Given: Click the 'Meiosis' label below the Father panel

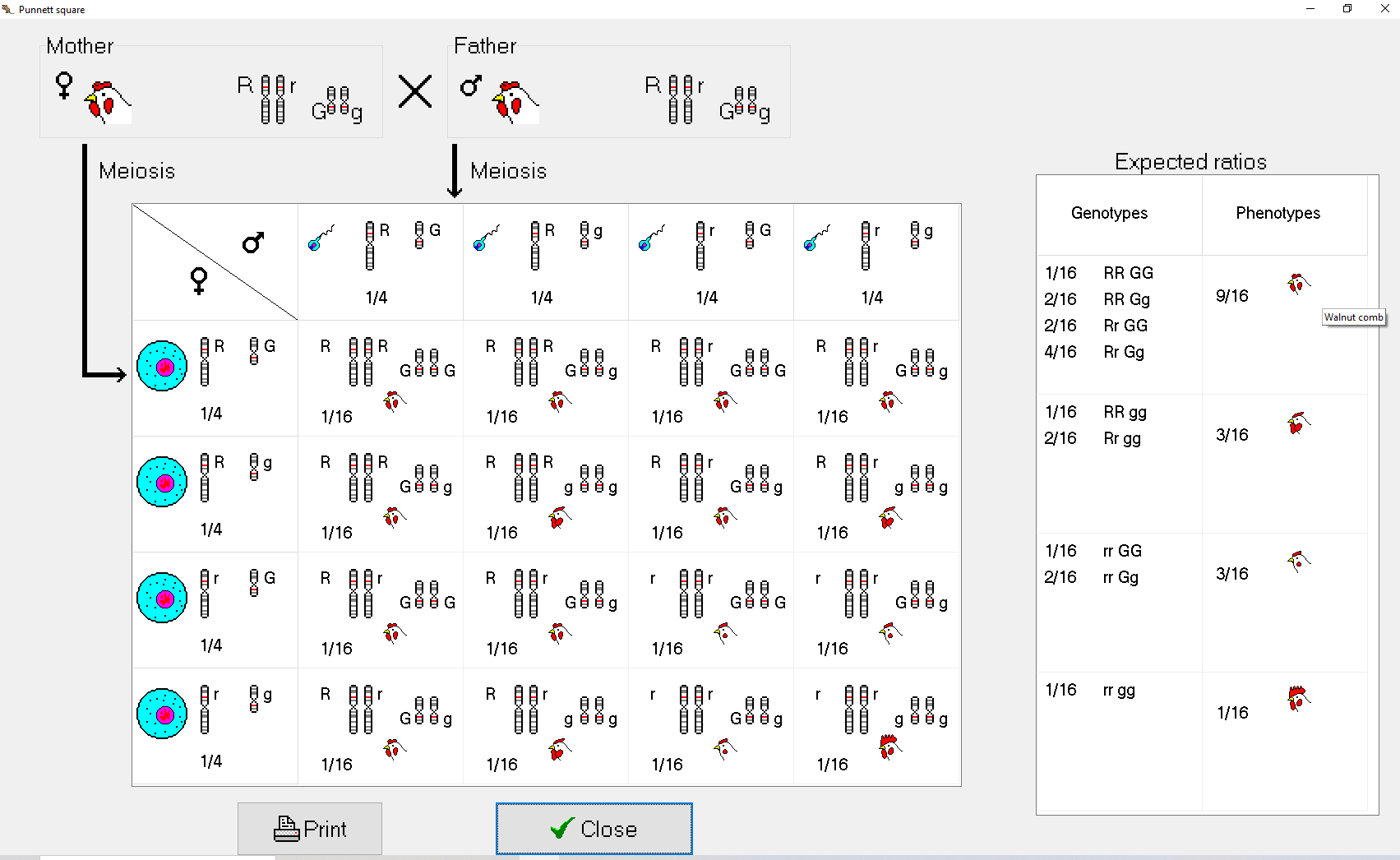Looking at the screenshot, I should pyautogui.click(x=509, y=171).
